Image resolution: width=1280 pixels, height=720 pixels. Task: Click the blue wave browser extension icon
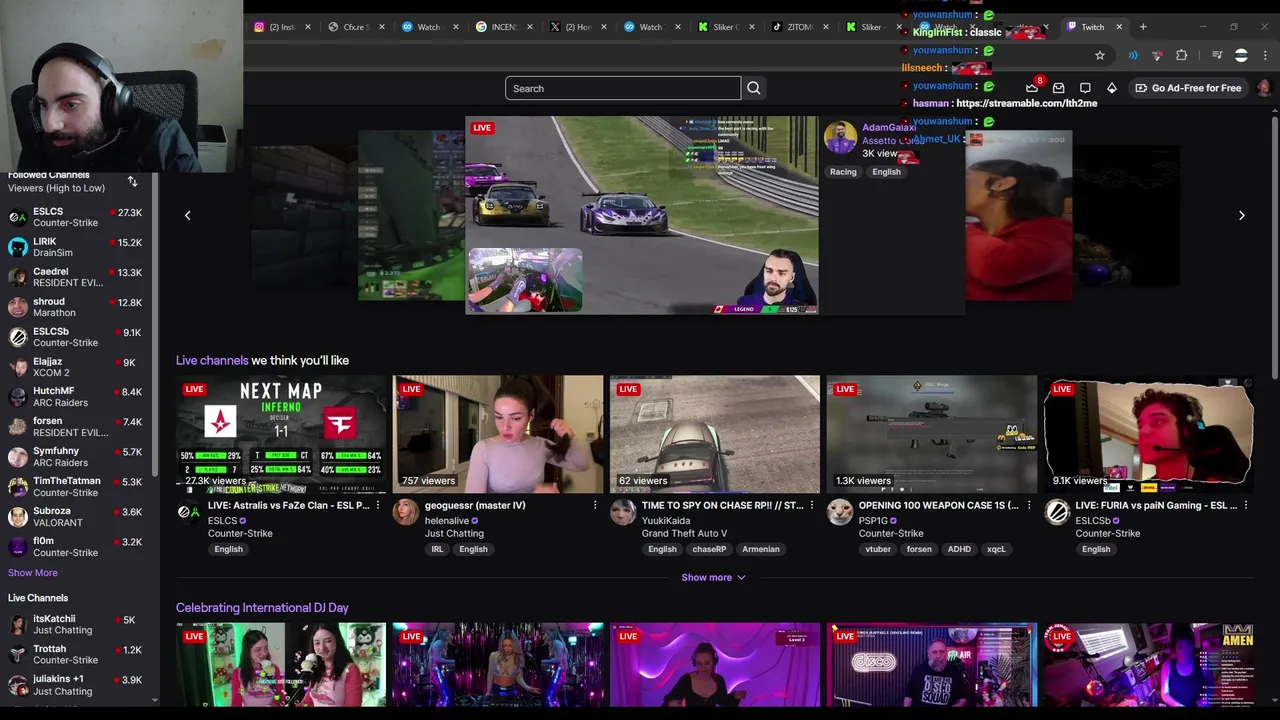tap(1133, 55)
